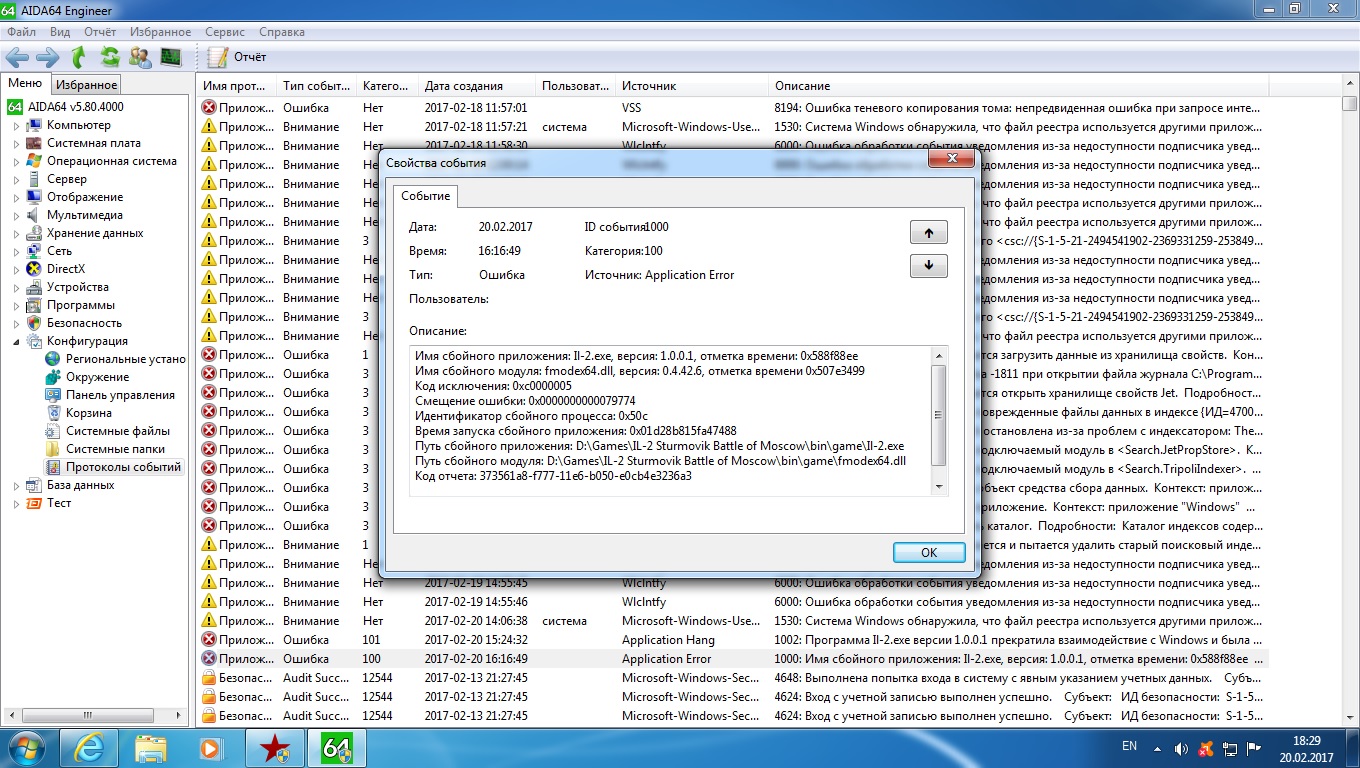Click the volume icon in system tray
The image size is (1360, 768).
tap(1183, 747)
